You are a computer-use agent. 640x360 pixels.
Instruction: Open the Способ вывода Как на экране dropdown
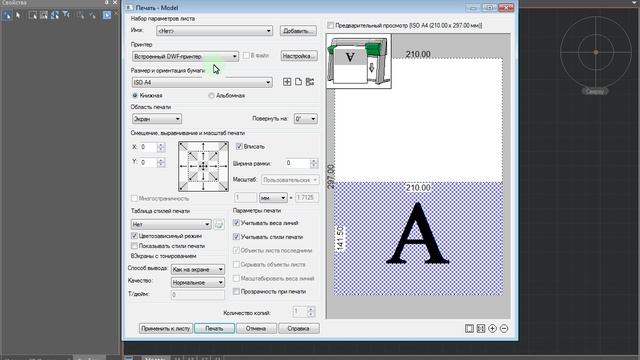[198, 269]
